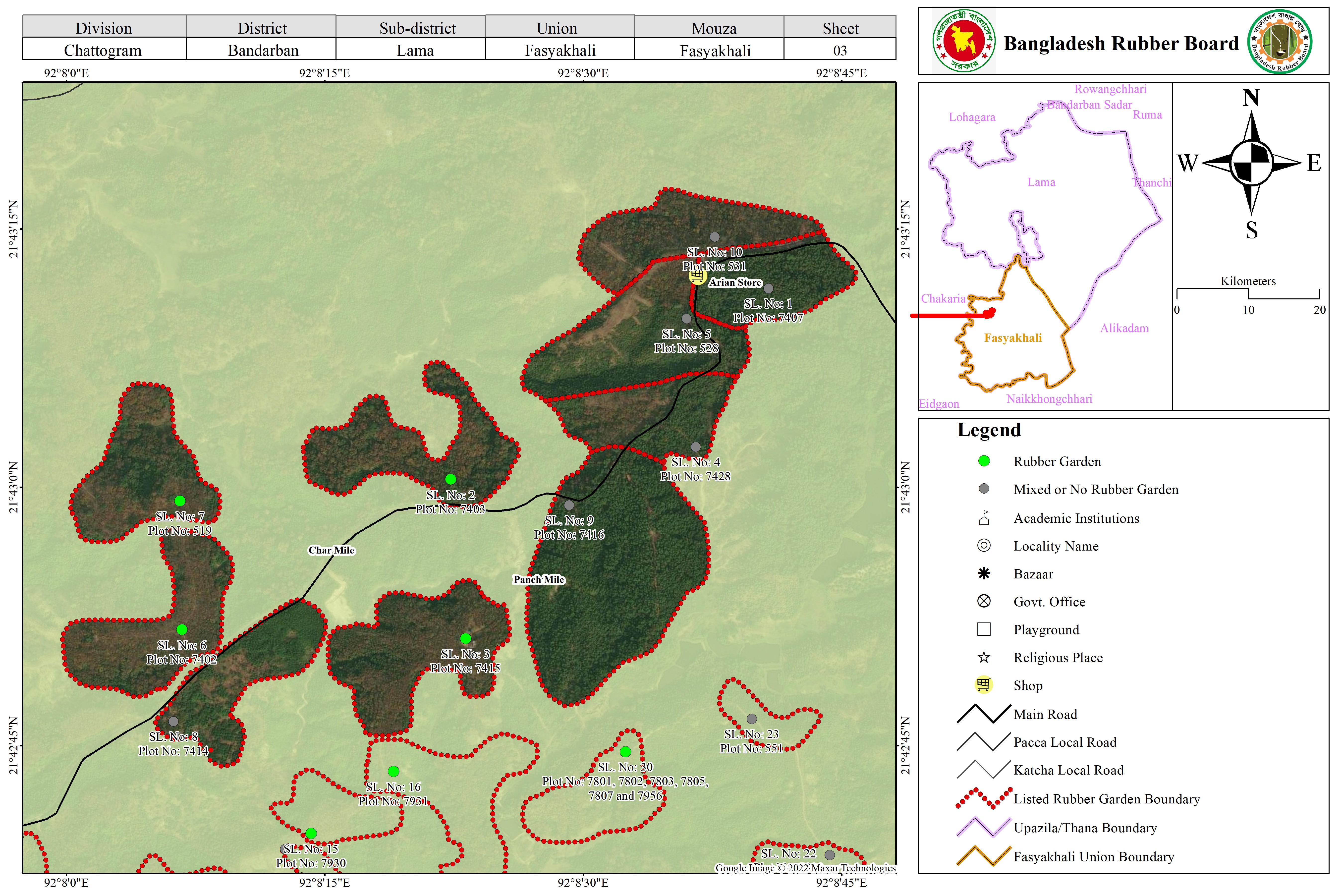
Task: Click the Rubber Board logo at right
Action: coord(1280,41)
